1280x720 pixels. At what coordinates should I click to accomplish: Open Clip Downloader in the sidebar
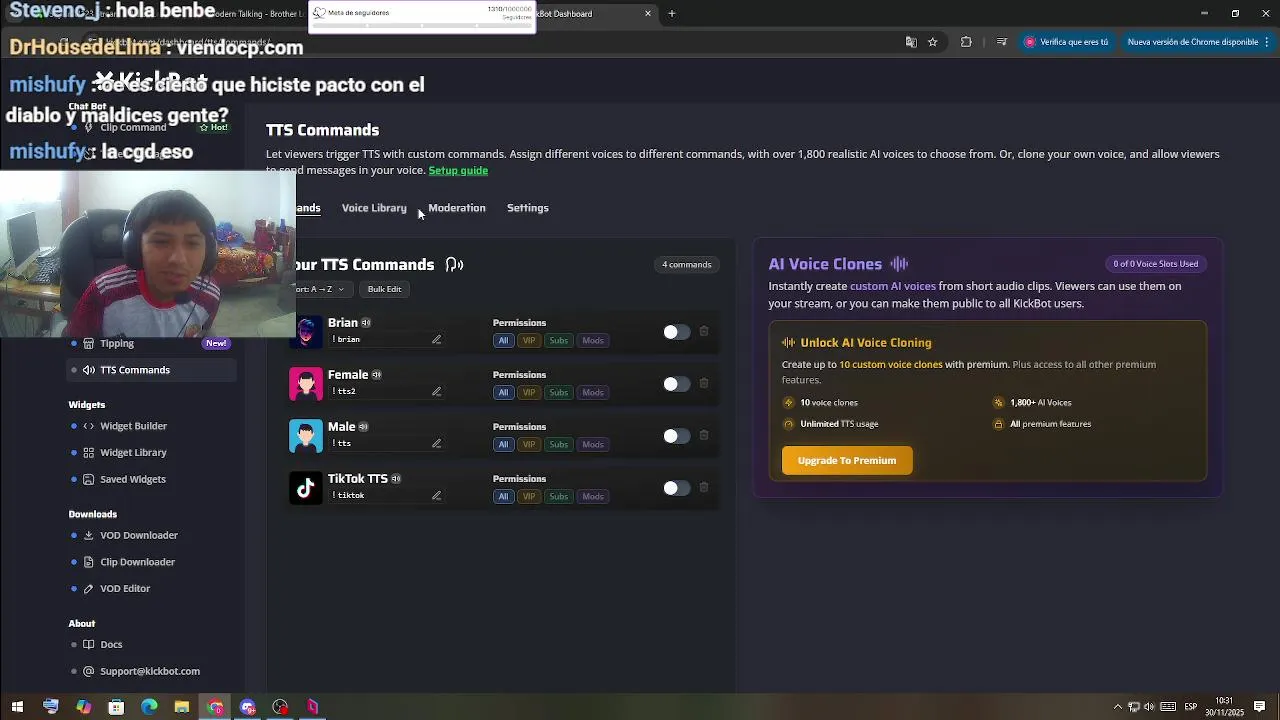152,562
